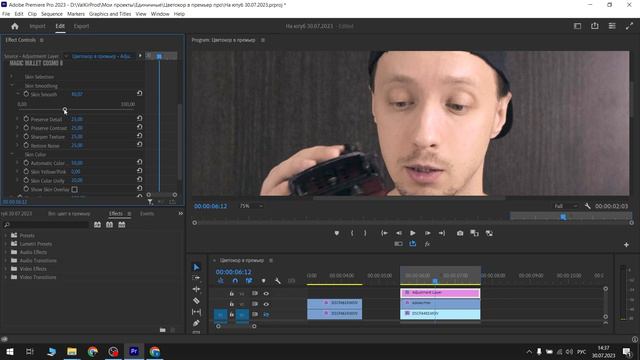Open the Program monitor button editor plus

[626, 244]
